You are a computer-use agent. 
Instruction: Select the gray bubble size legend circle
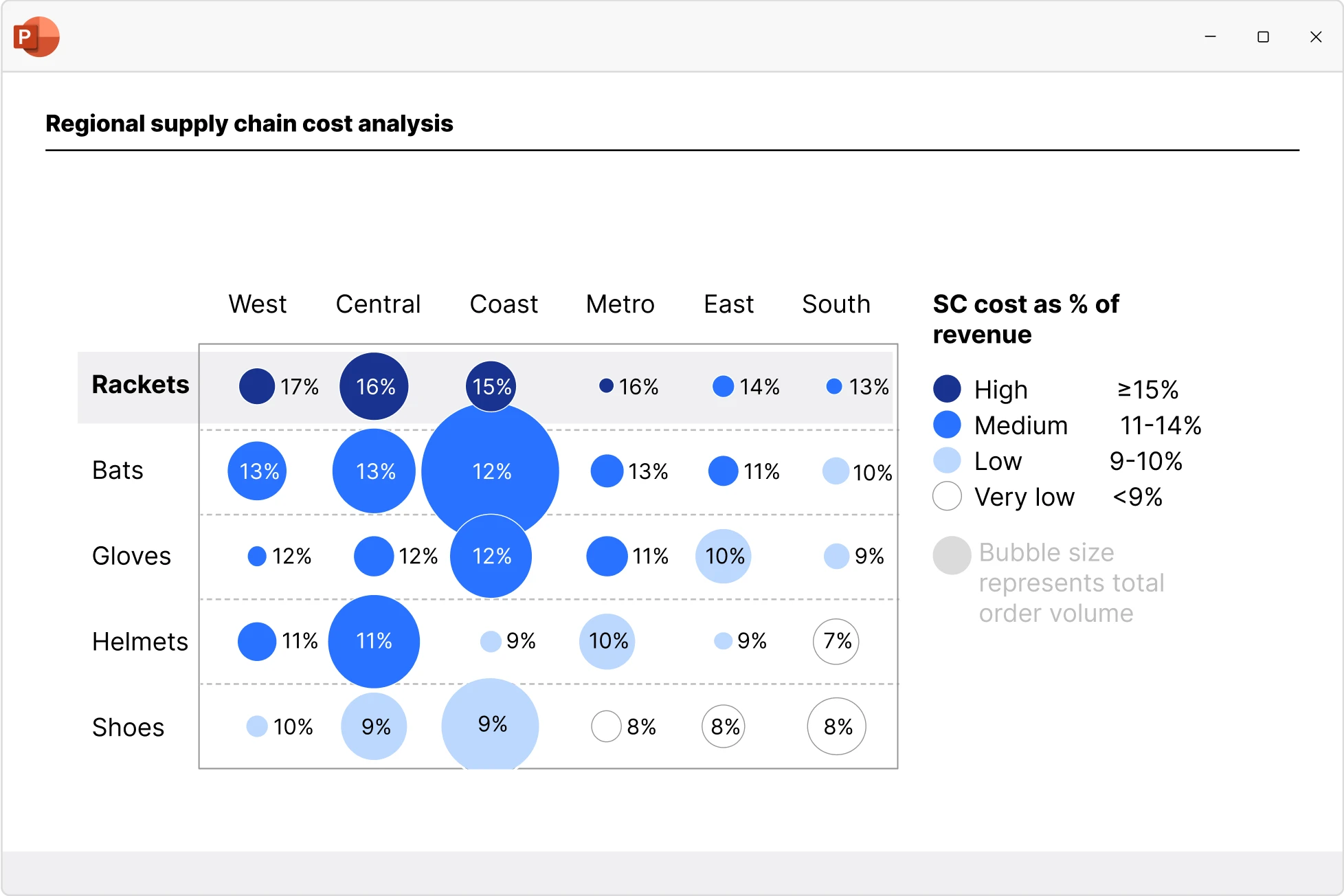tap(952, 555)
